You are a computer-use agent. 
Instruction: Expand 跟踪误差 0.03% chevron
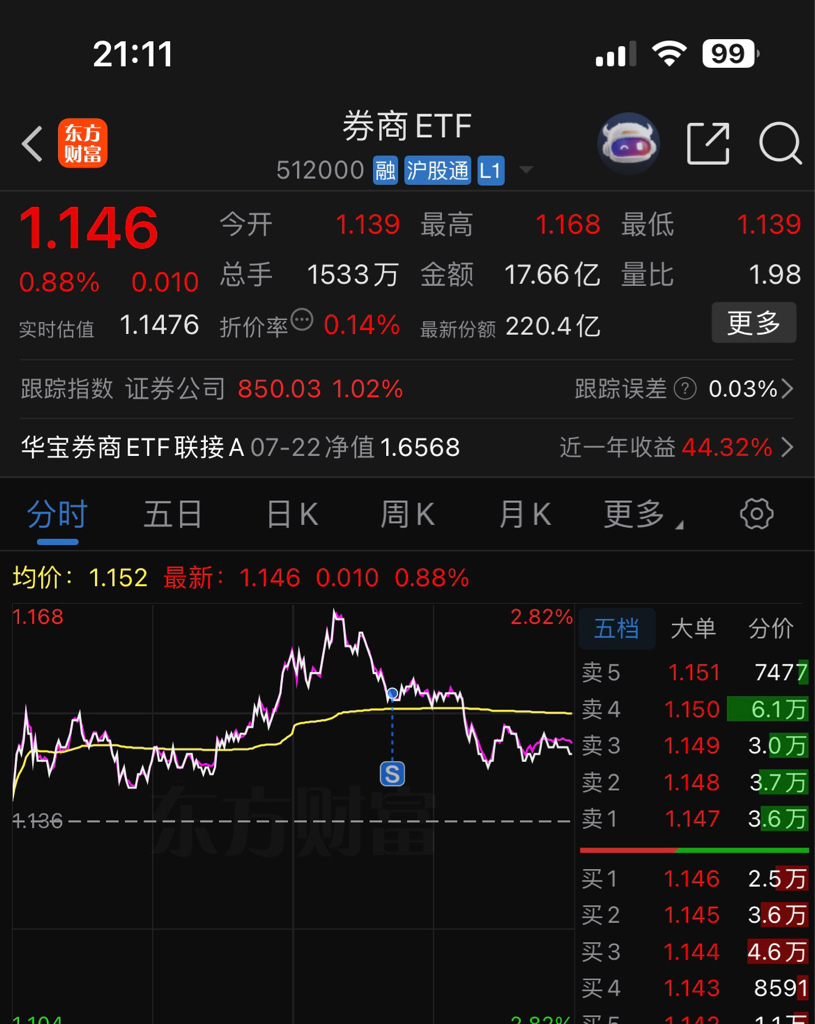point(788,389)
